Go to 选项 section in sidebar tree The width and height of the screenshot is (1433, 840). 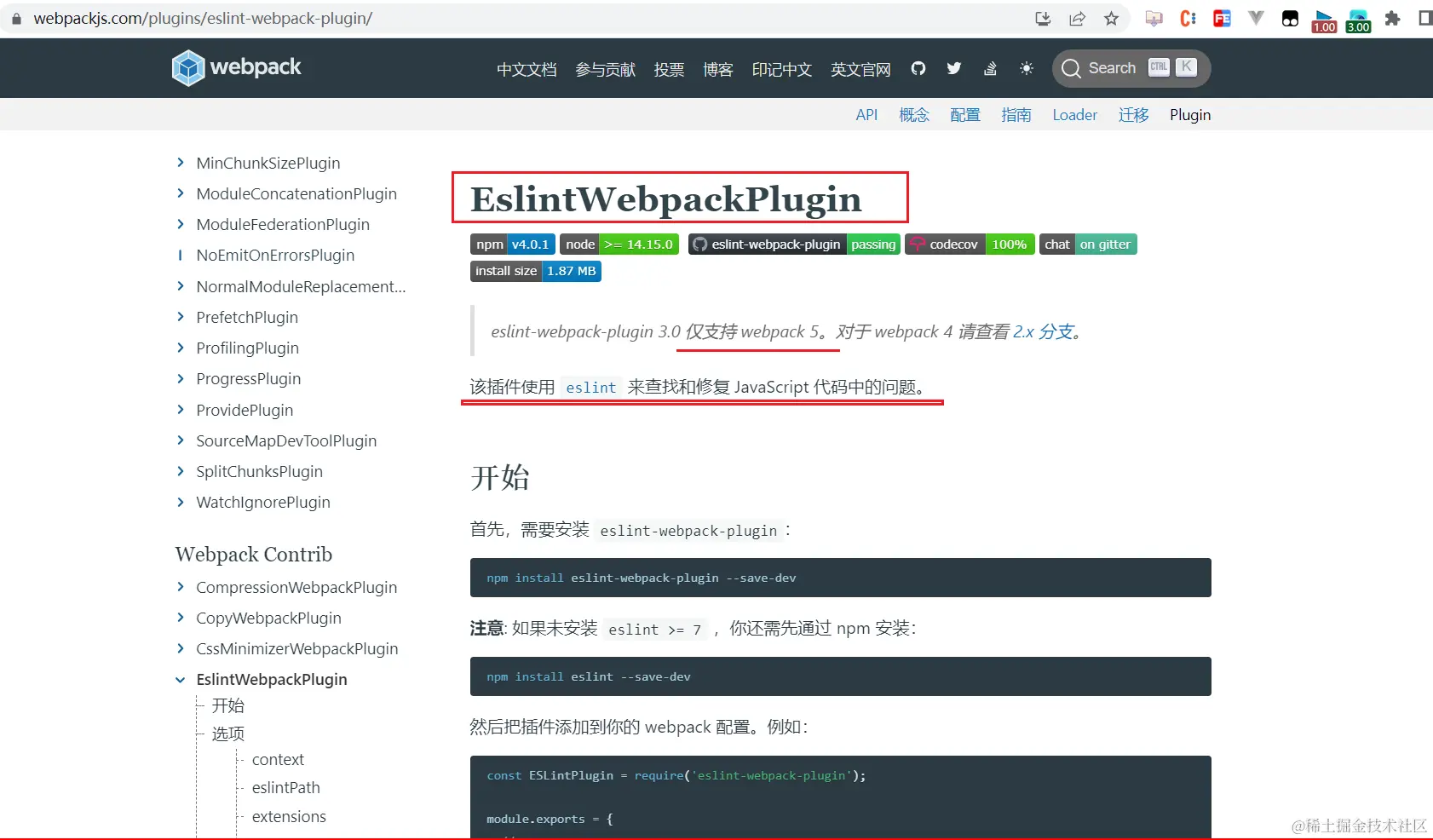coord(228,734)
